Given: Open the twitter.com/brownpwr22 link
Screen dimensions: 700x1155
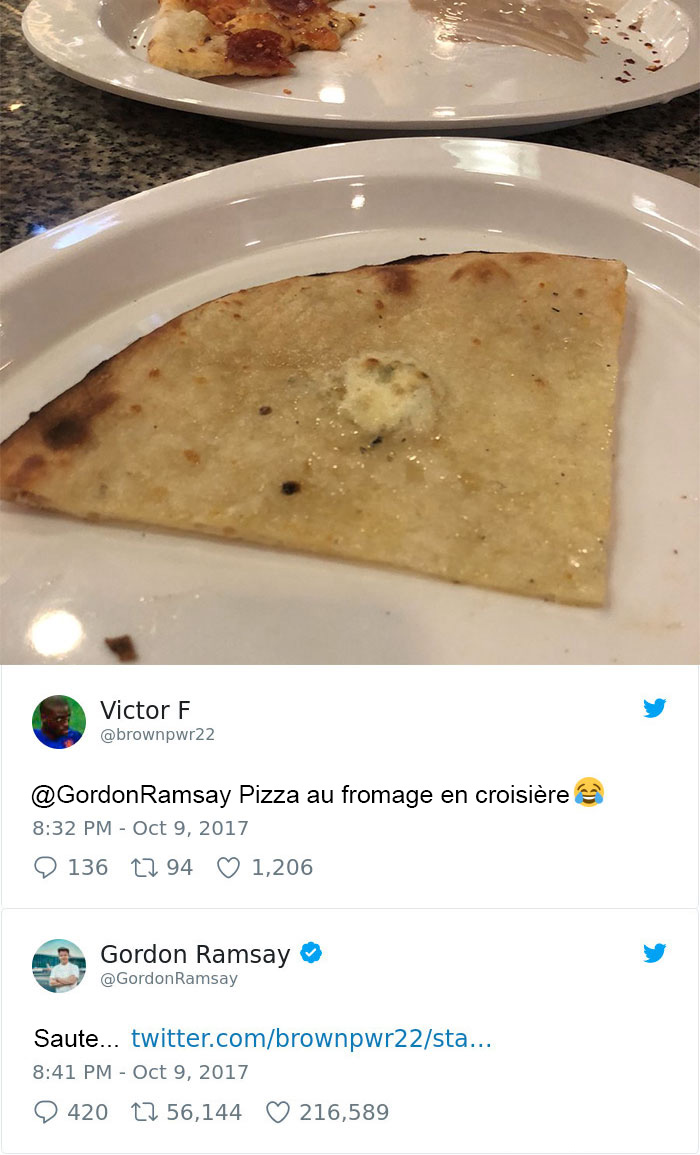Looking at the screenshot, I should (311, 1039).
